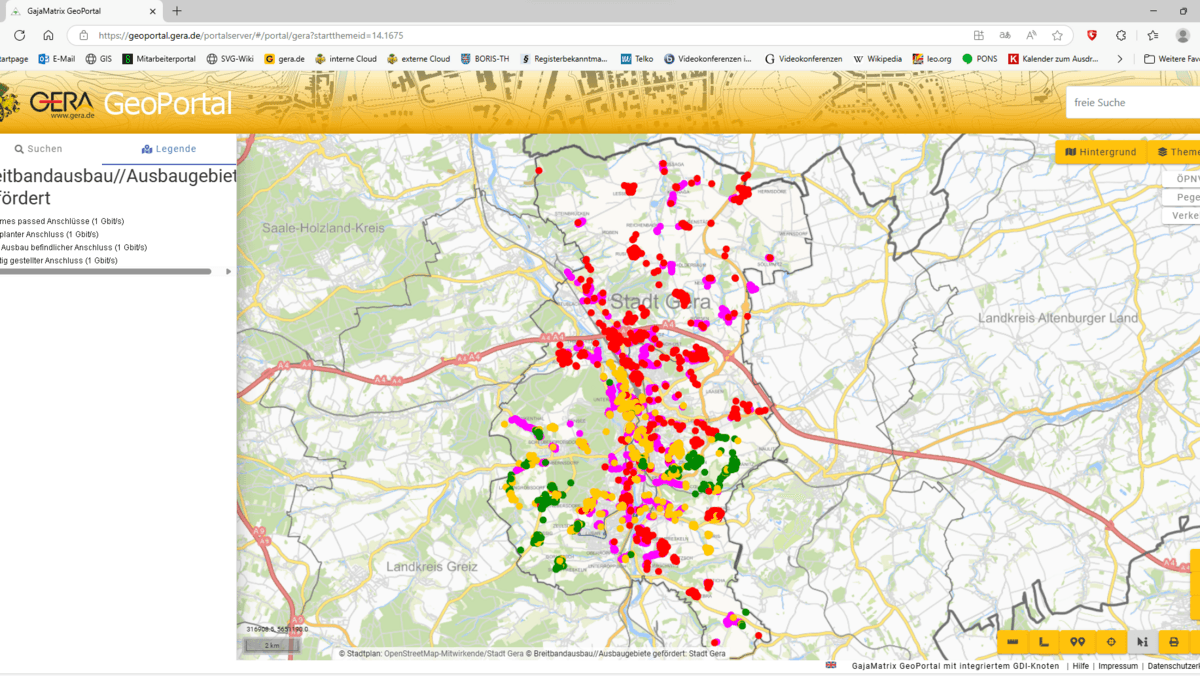Select the ruler distance measuring tool

click(x=1013, y=642)
